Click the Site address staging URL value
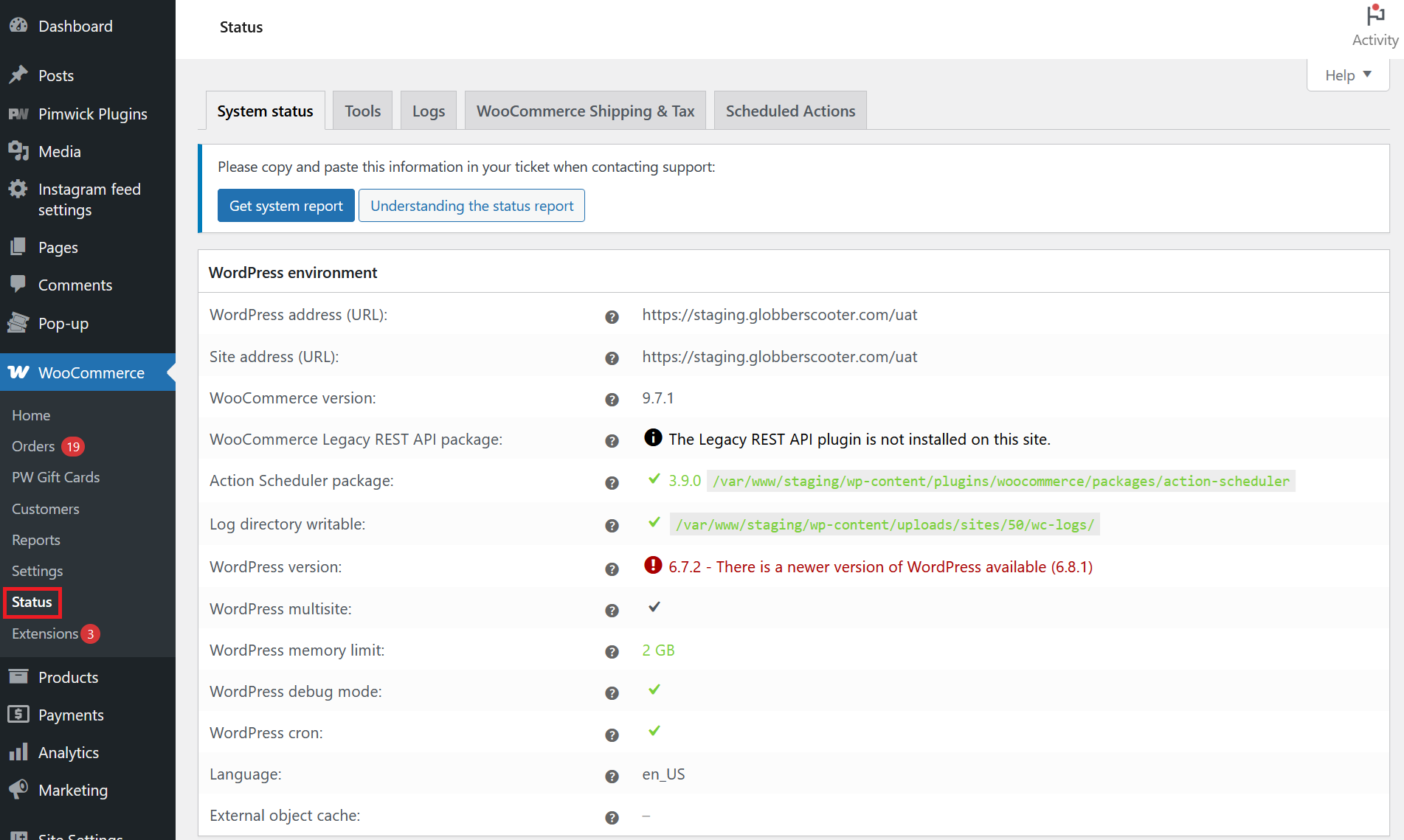Viewport: 1404px width, 840px height. 779,356
